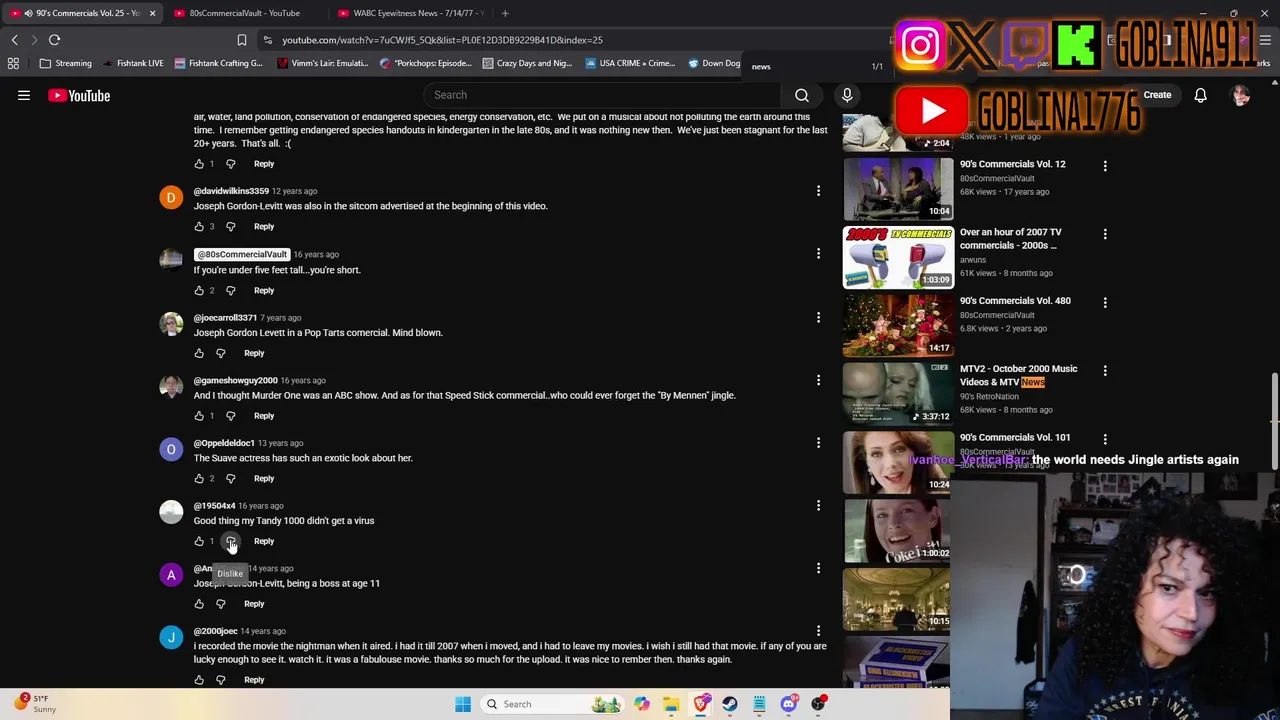Open the browser apps grid icon

click(13, 63)
